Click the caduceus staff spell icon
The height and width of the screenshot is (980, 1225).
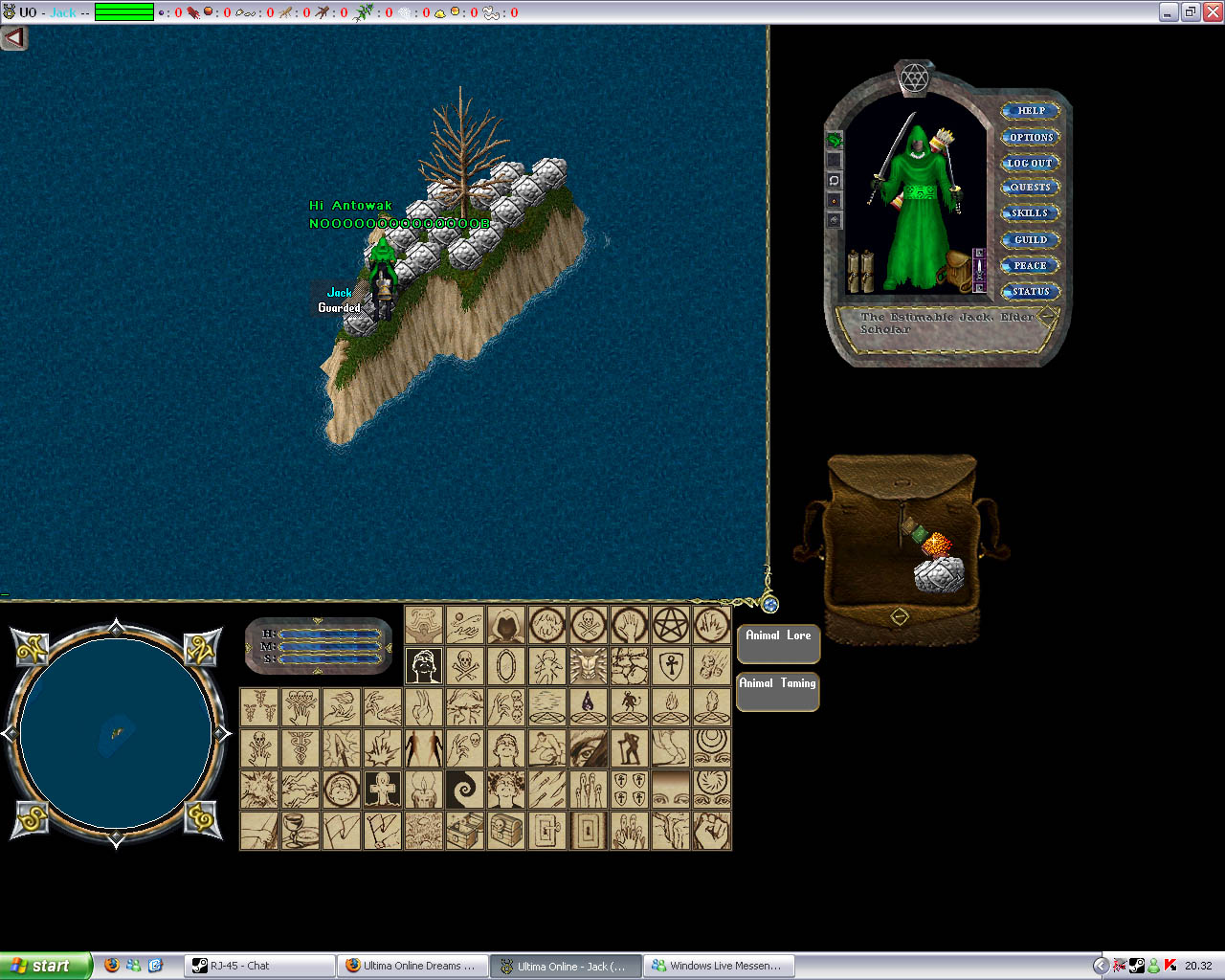[x=301, y=747]
